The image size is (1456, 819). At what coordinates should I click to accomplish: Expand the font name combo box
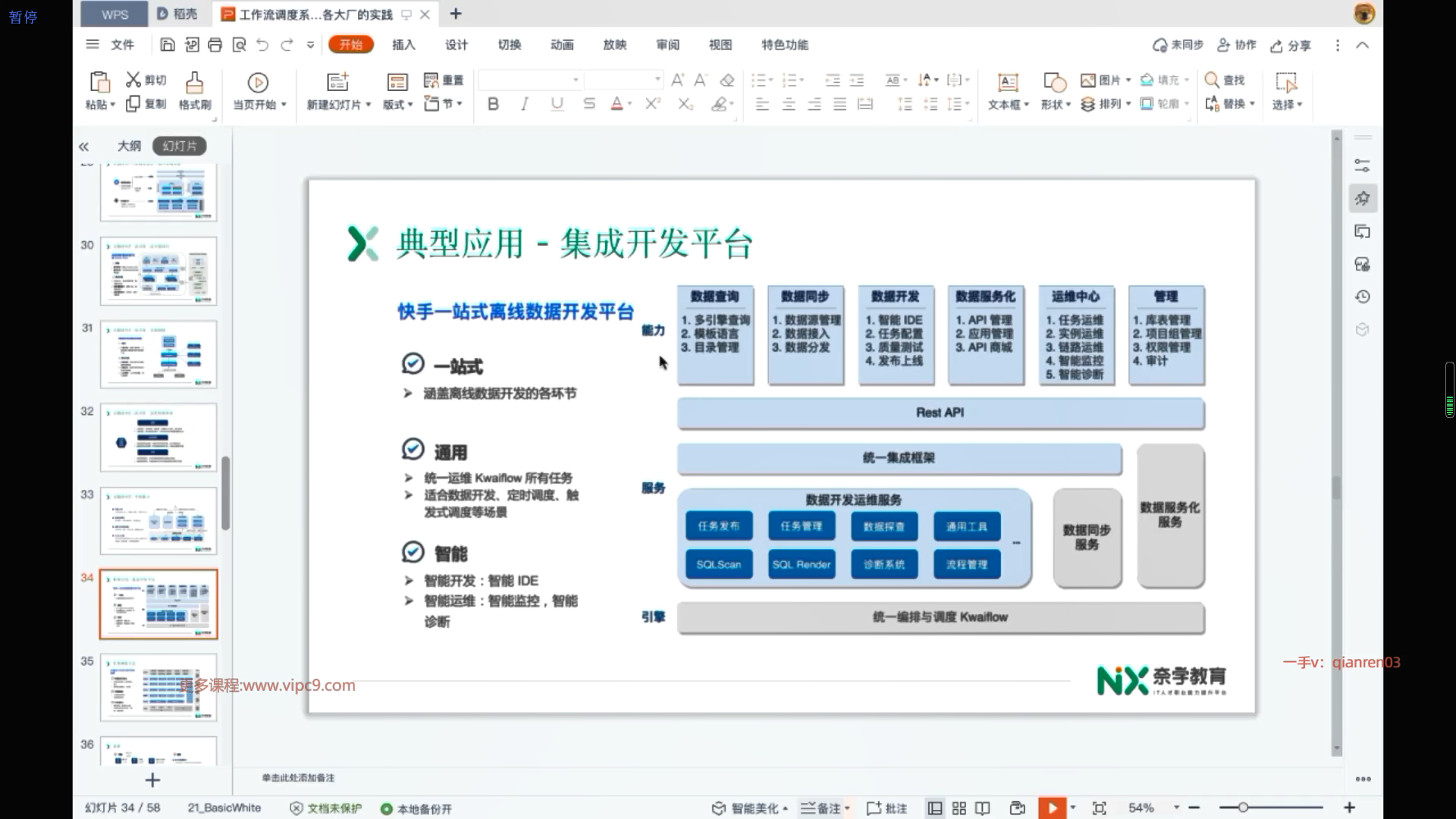(x=576, y=80)
